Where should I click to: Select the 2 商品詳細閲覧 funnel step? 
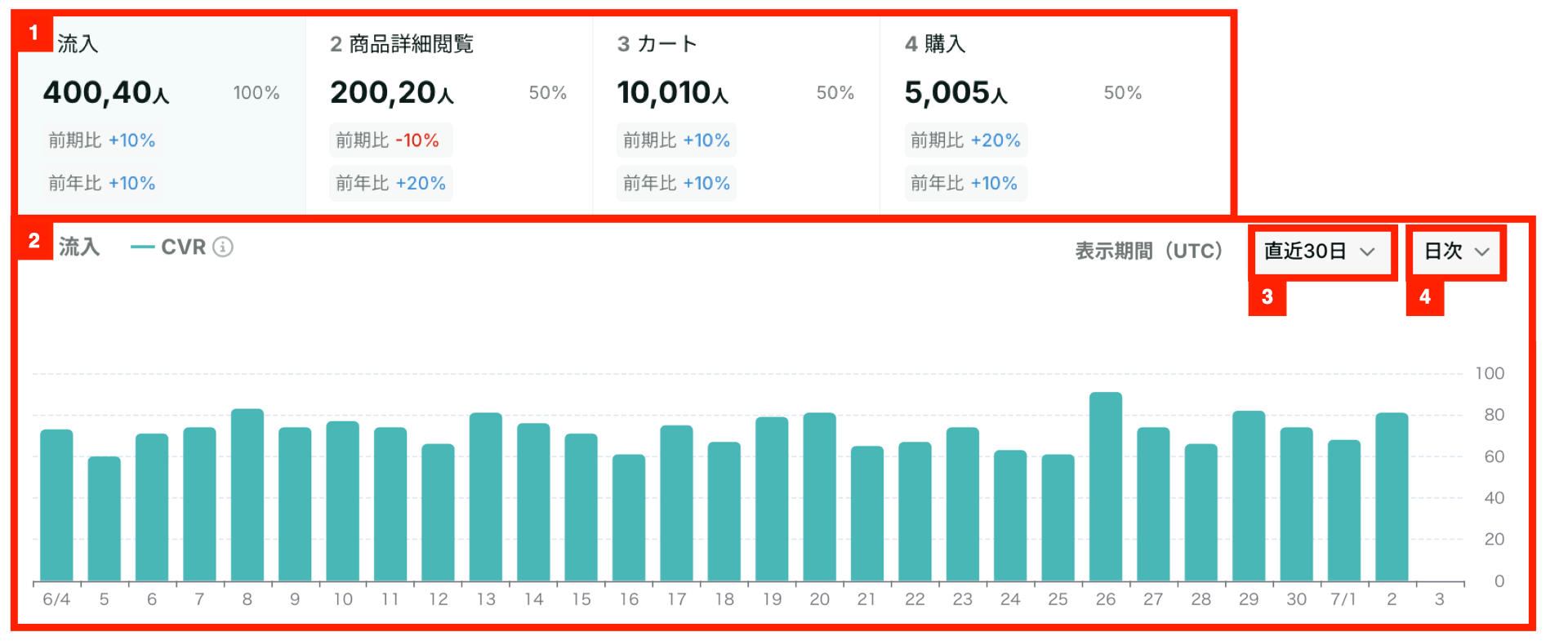pos(449,114)
